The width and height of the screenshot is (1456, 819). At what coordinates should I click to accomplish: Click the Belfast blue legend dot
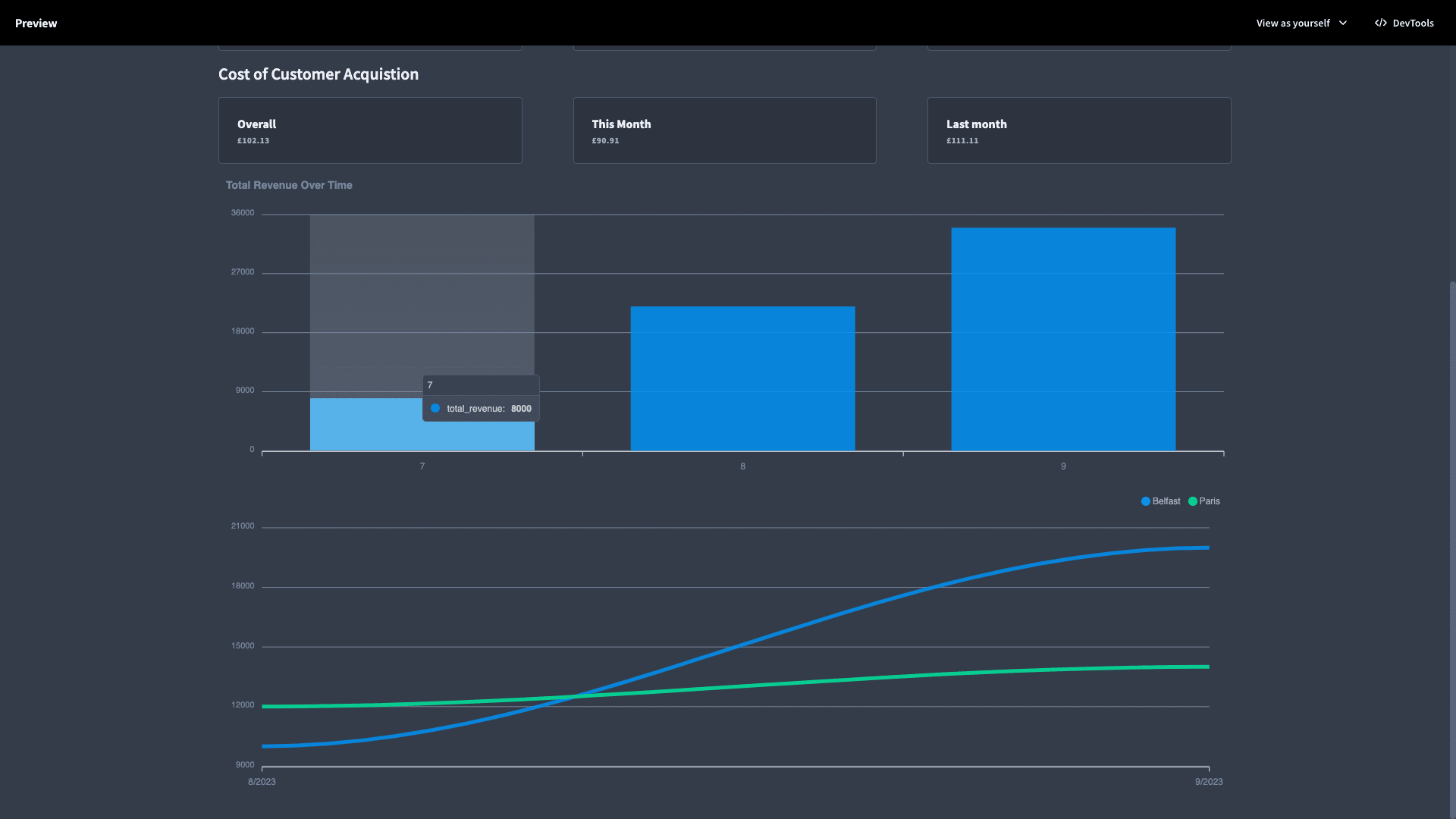[x=1145, y=501]
